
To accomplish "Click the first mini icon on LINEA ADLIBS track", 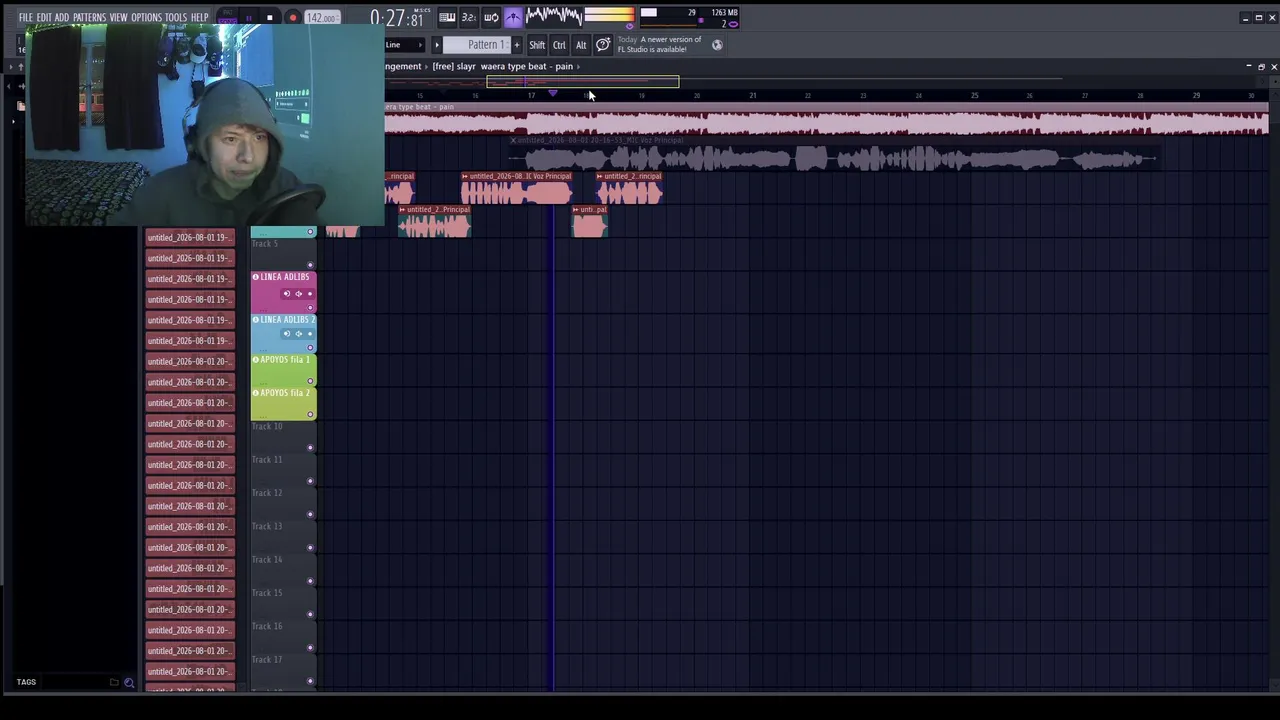I will point(287,294).
